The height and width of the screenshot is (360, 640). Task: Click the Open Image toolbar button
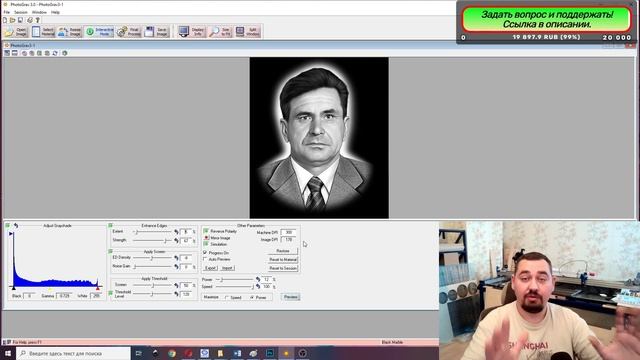click(x=16, y=31)
